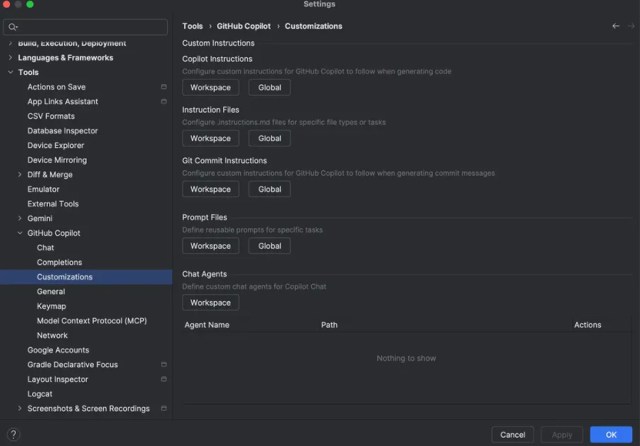640x446 pixels.
Task: Click the forward navigation arrow
Action: point(629,26)
